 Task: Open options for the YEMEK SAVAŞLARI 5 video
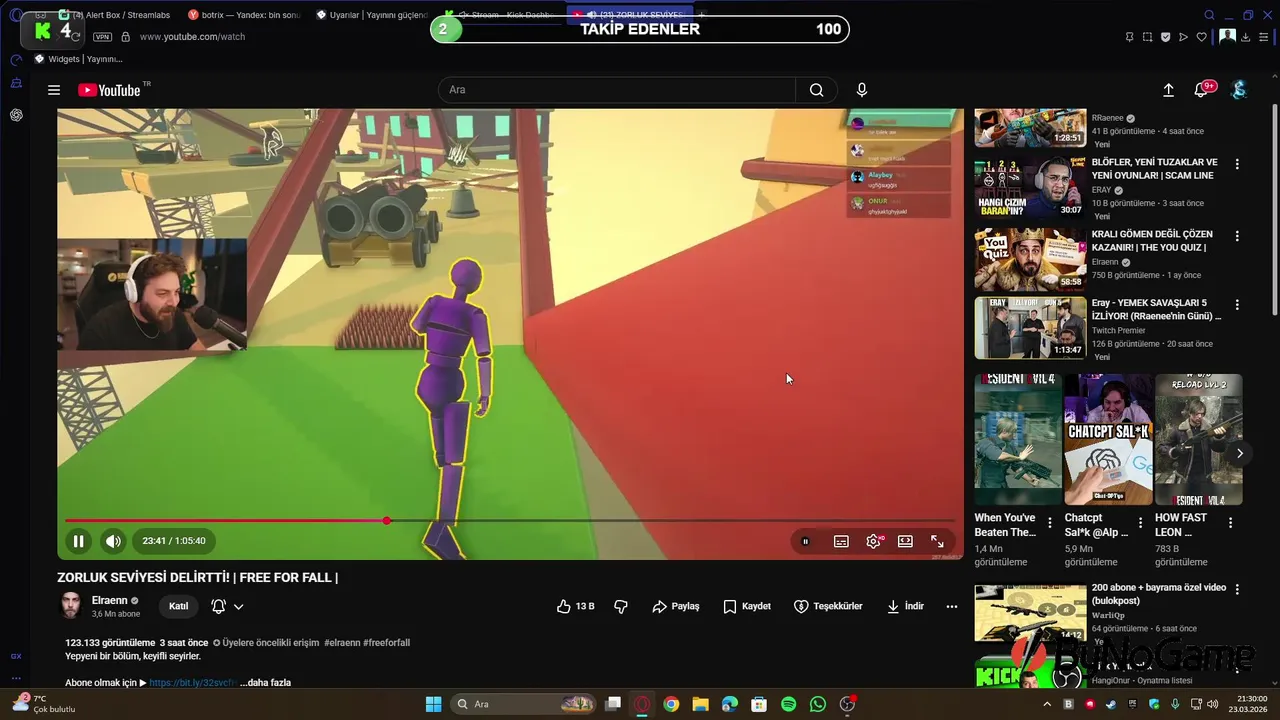pyautogui.click(x=1237, y=305)
